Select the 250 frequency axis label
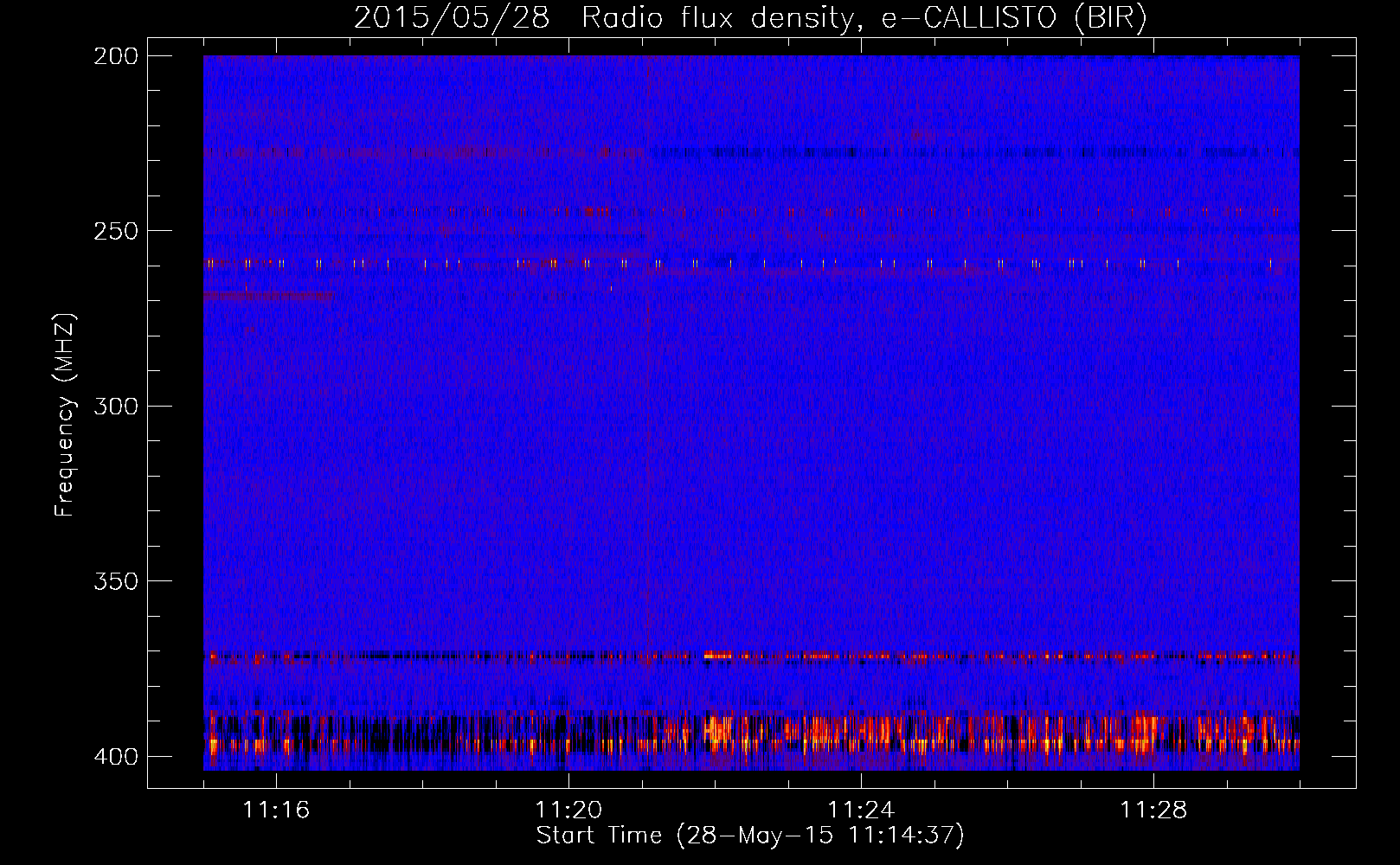The image size is (1400, 865). (x=115, y=231)
